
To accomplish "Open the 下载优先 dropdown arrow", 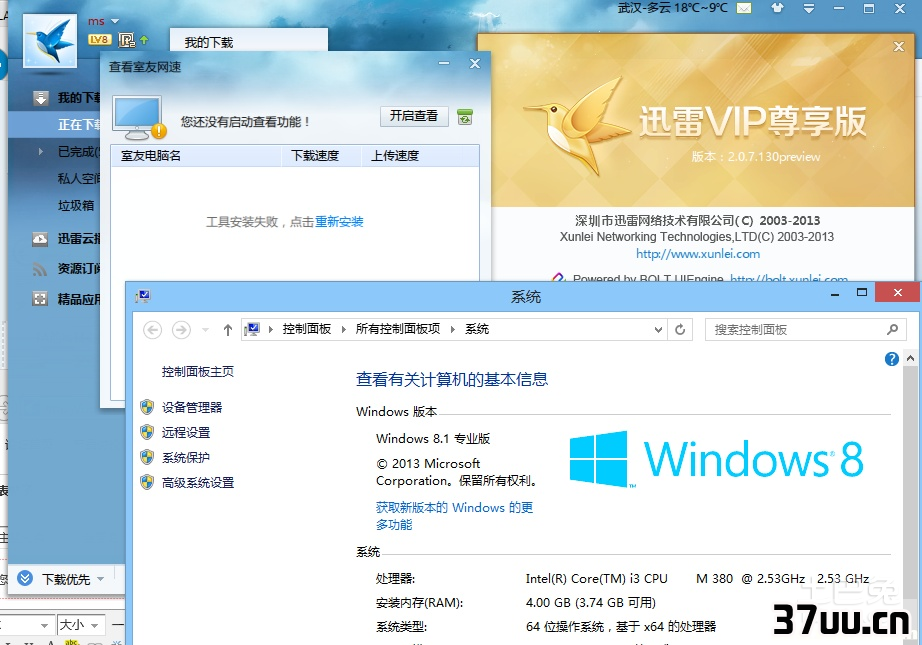I will coord(101,579).
